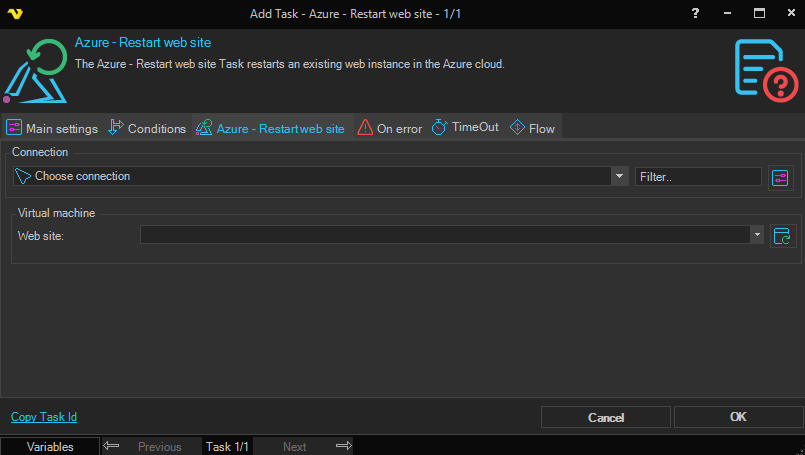Open the Web site dropdown list

point(756,235)
